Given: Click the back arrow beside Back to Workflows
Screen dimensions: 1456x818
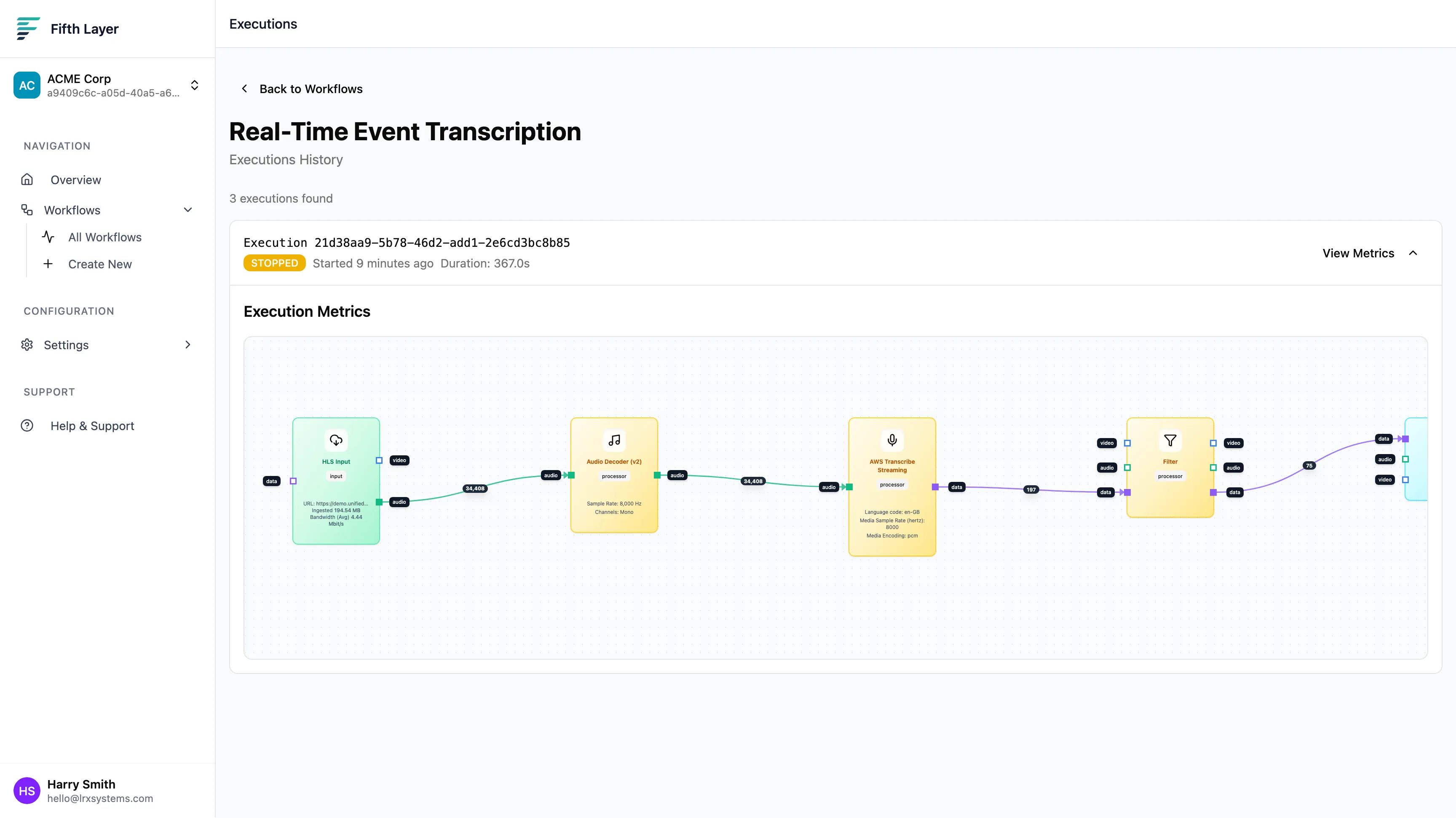Looking at the screenshot, I should tap(244, 89).
